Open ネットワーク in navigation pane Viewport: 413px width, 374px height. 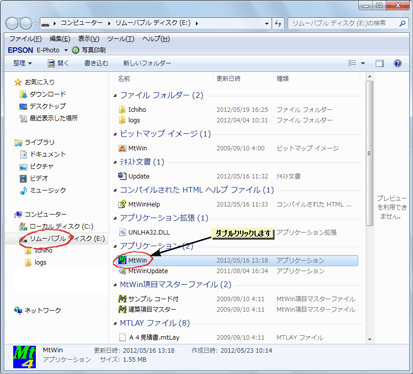[38, 310]
